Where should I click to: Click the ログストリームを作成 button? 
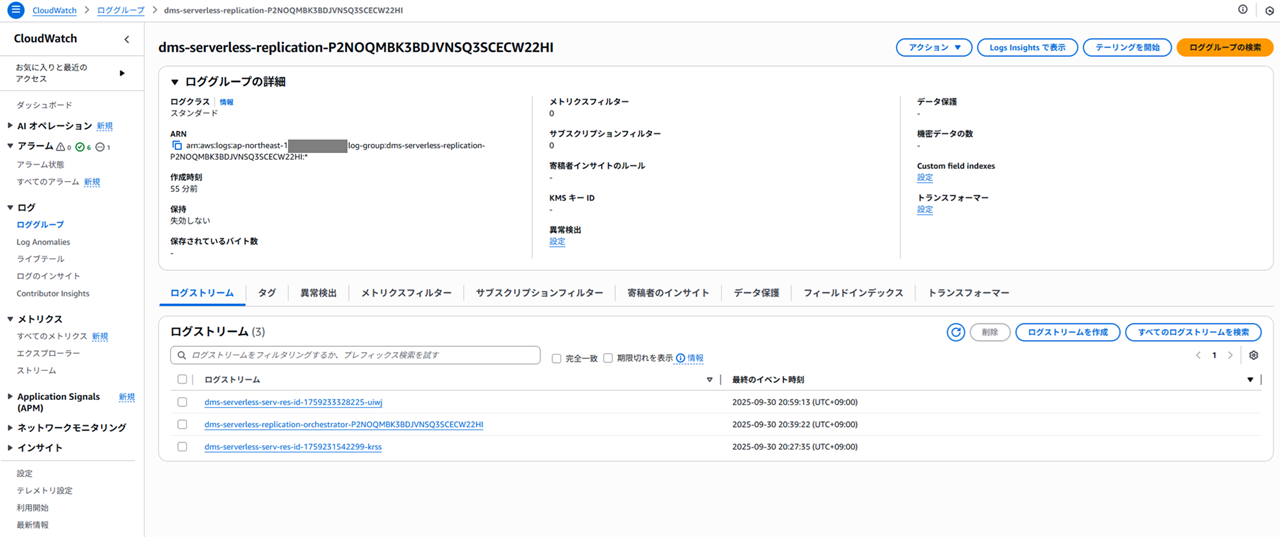(1068, 332)
